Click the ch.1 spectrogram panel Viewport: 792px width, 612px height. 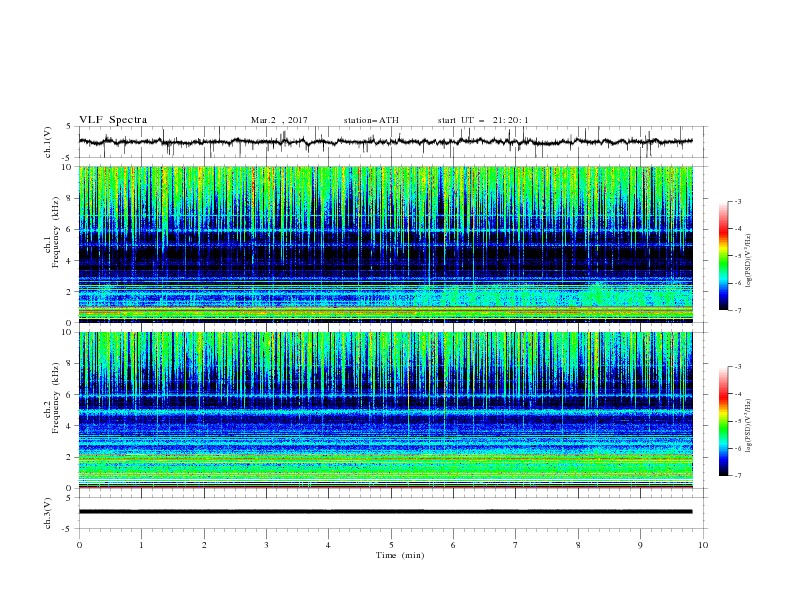pyautogui.click(x=385, y=244)
